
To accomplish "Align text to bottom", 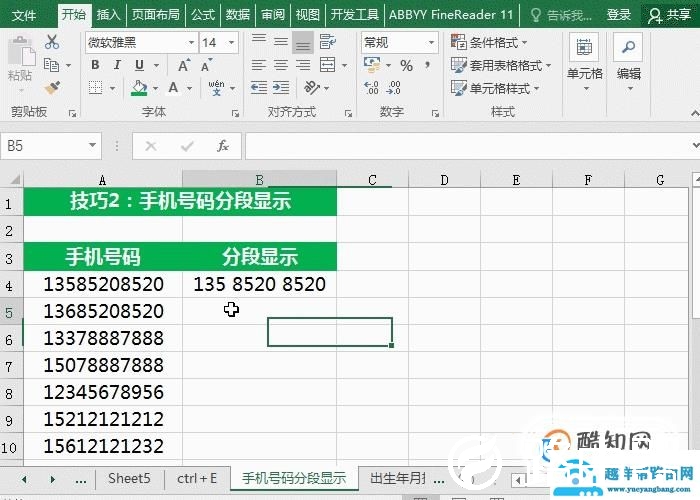I will coord(303,42).
